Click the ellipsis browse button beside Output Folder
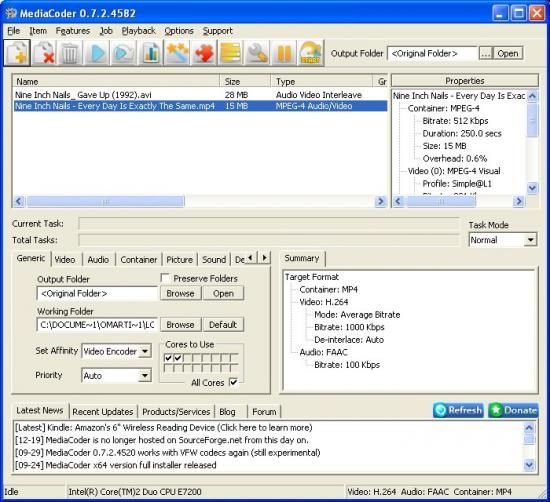The height and width of the screenshot is (502, 550). coord(486,53)
